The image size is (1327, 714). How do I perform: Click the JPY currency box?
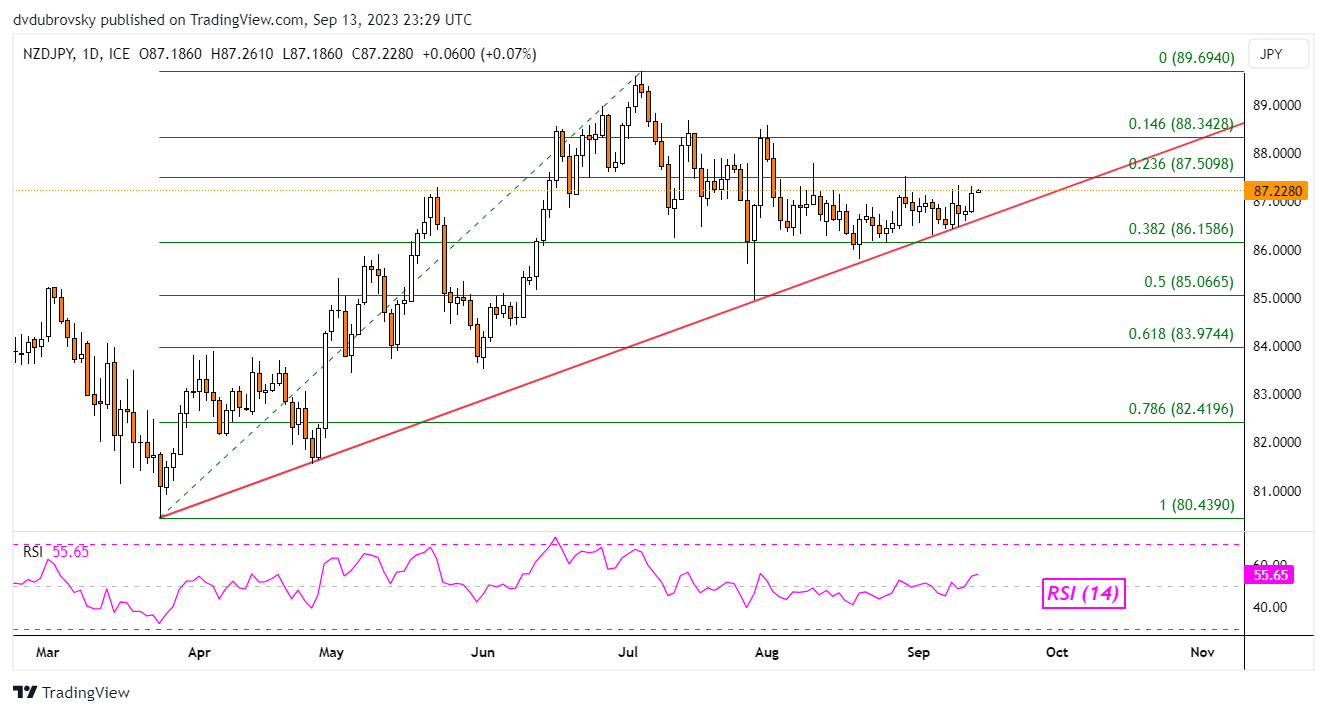1280,54
